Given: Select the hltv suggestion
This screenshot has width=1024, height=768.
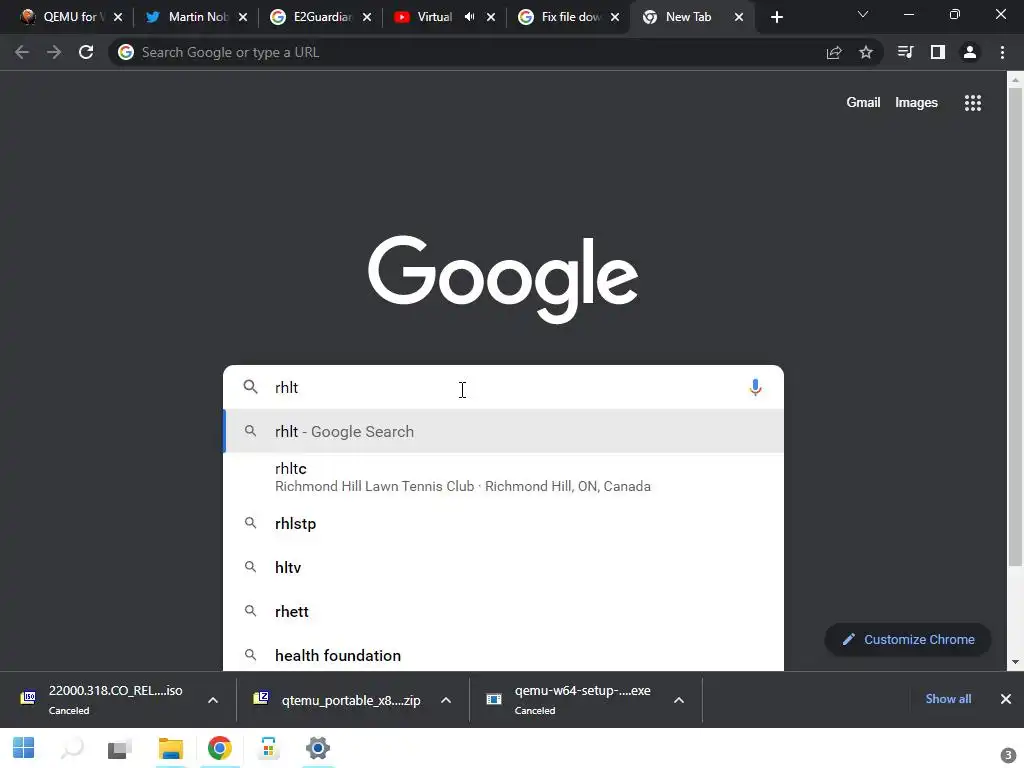Looking at the screenshot, I should click(503, 568).
